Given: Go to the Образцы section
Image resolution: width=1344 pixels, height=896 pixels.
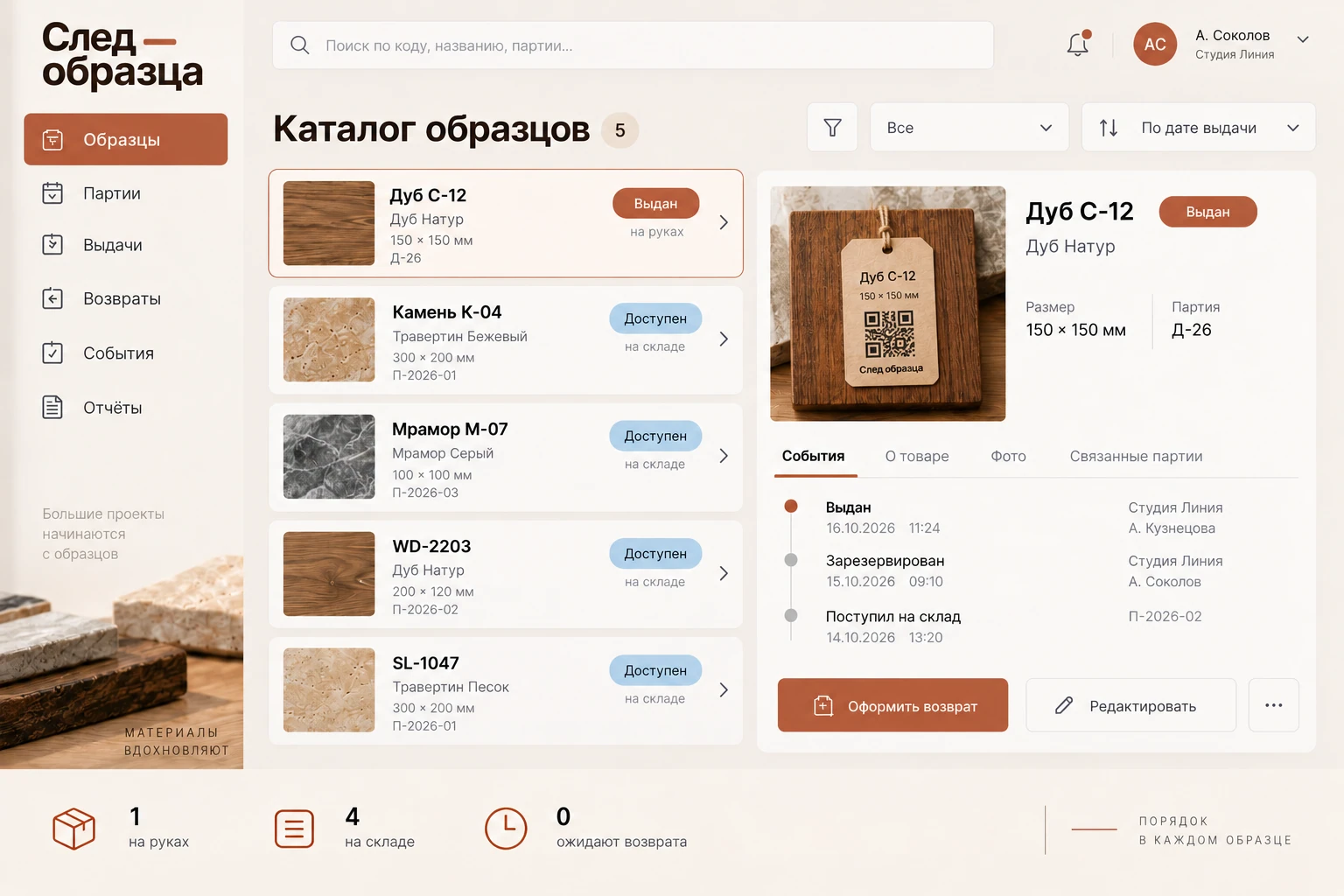Looking at the screenshot, I should (126, 139).
